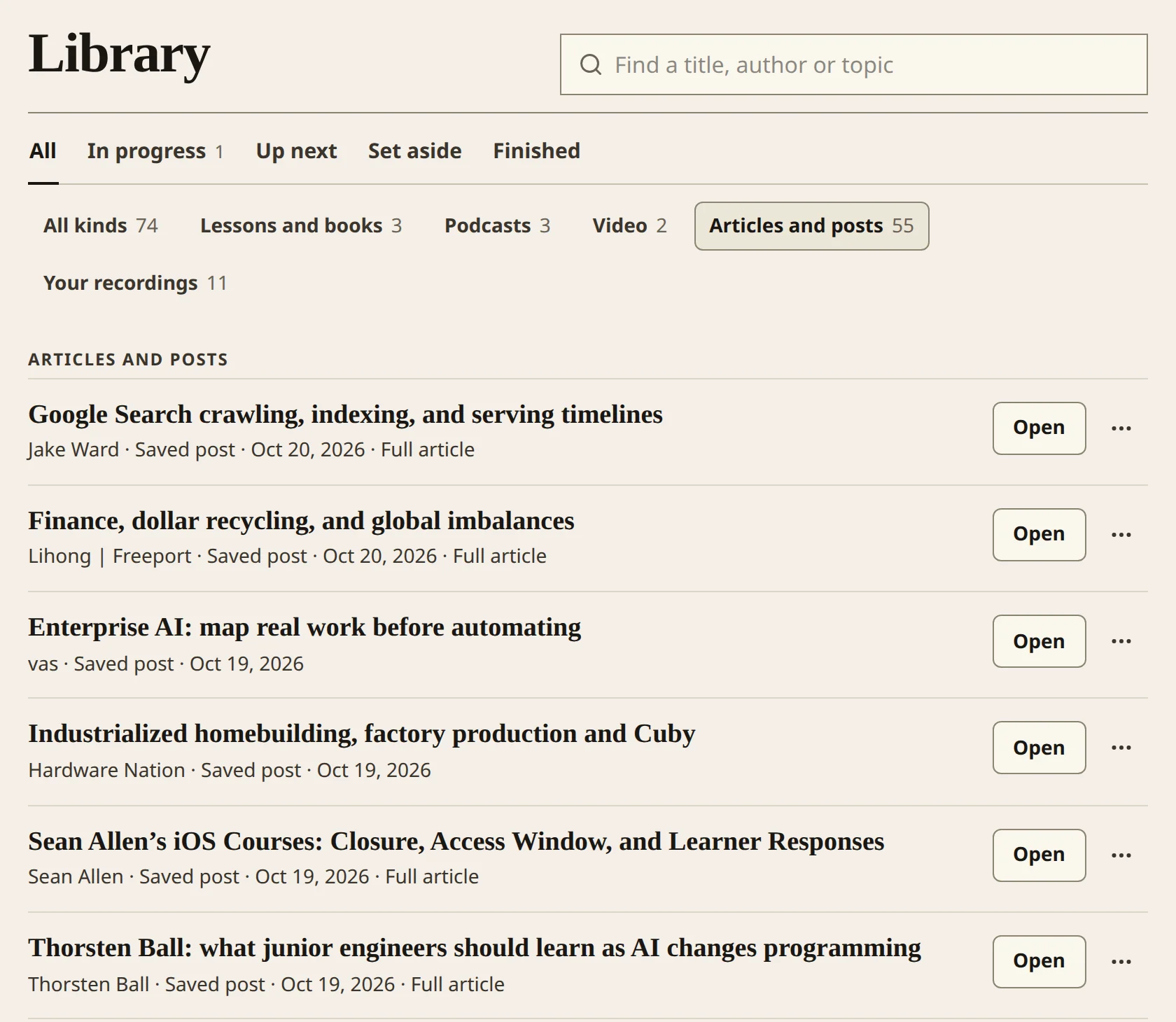
Task: Filter by Video
Action: (x=629, y=226)
